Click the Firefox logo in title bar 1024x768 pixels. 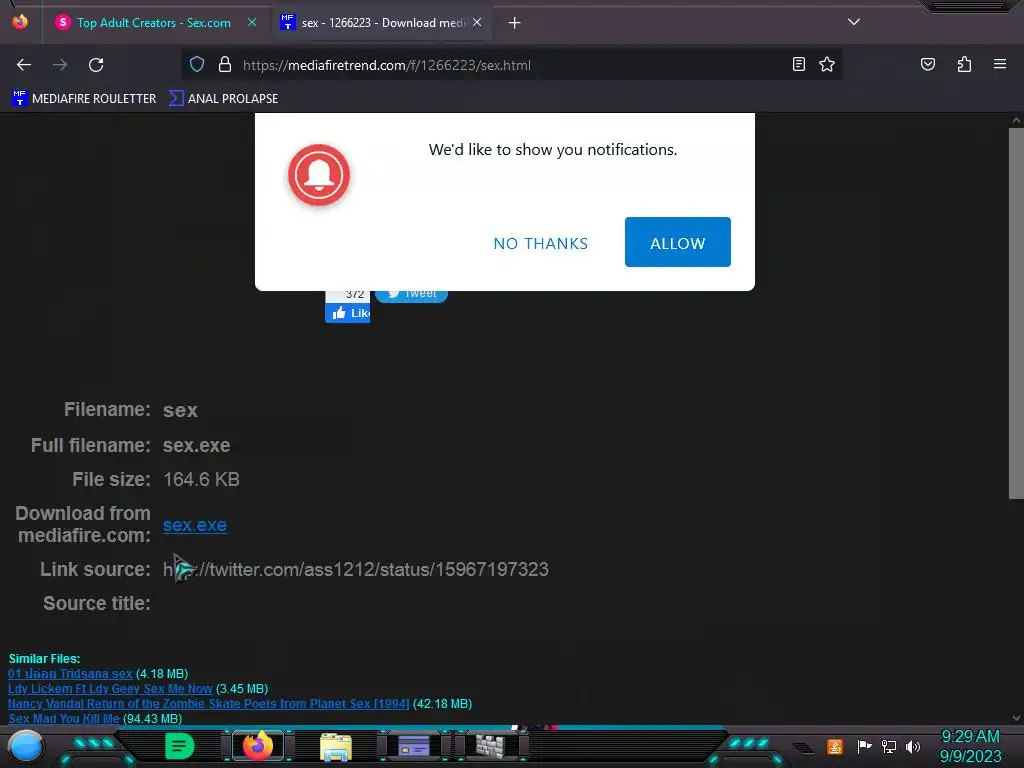(20, 22)
